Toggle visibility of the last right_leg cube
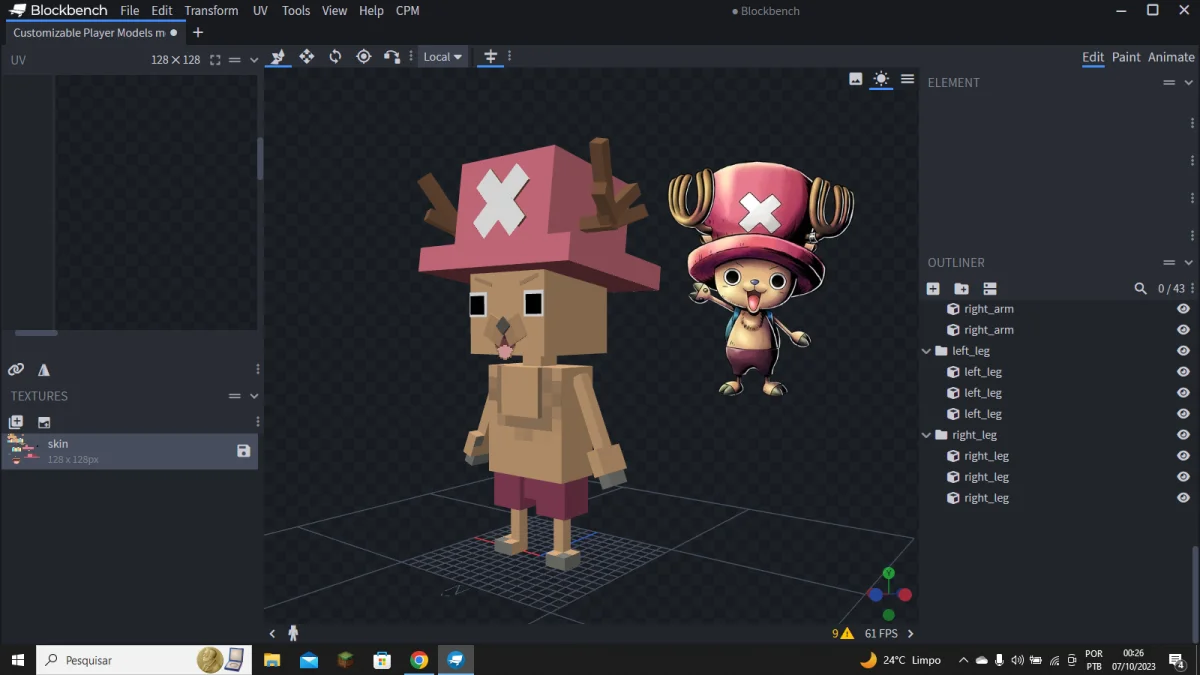Image resolution: width=1200 pixels, height=675 pixels. pos(1183,498)
